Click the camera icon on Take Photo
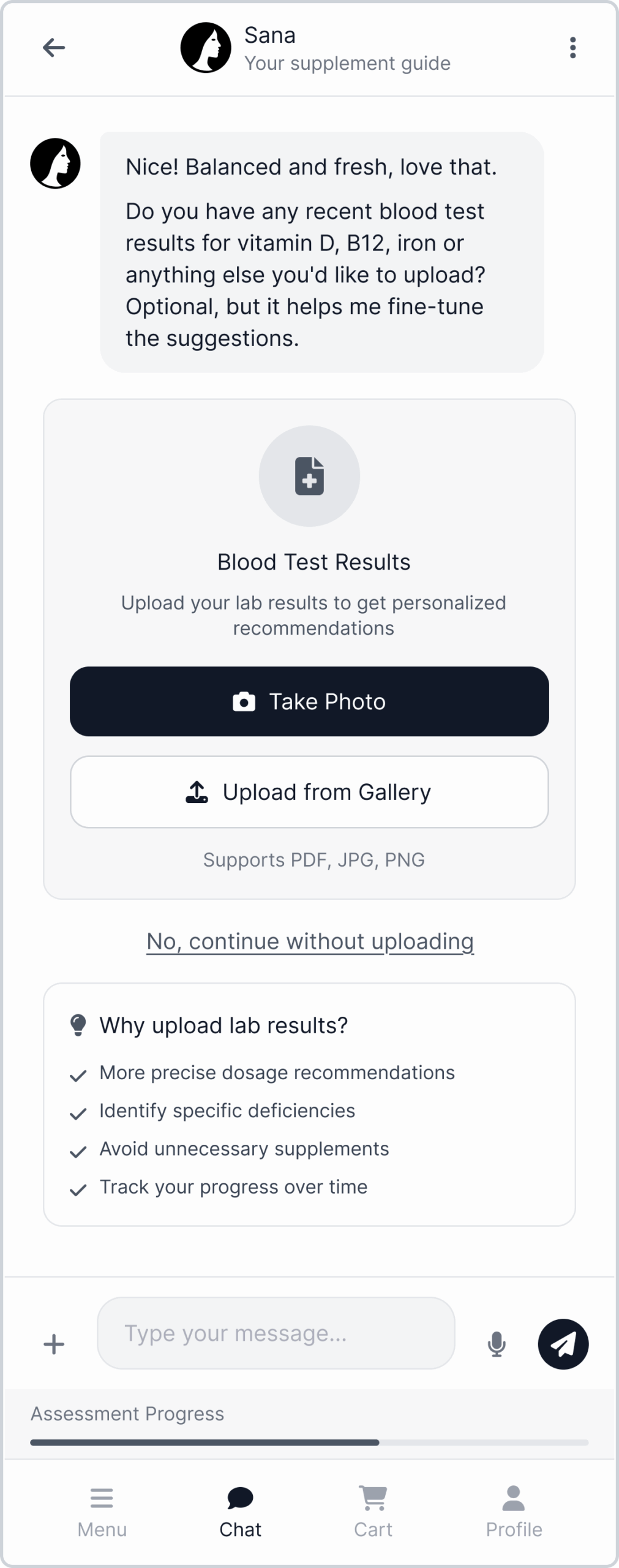The image size is (619, 1568). click(x=244, y=702)
